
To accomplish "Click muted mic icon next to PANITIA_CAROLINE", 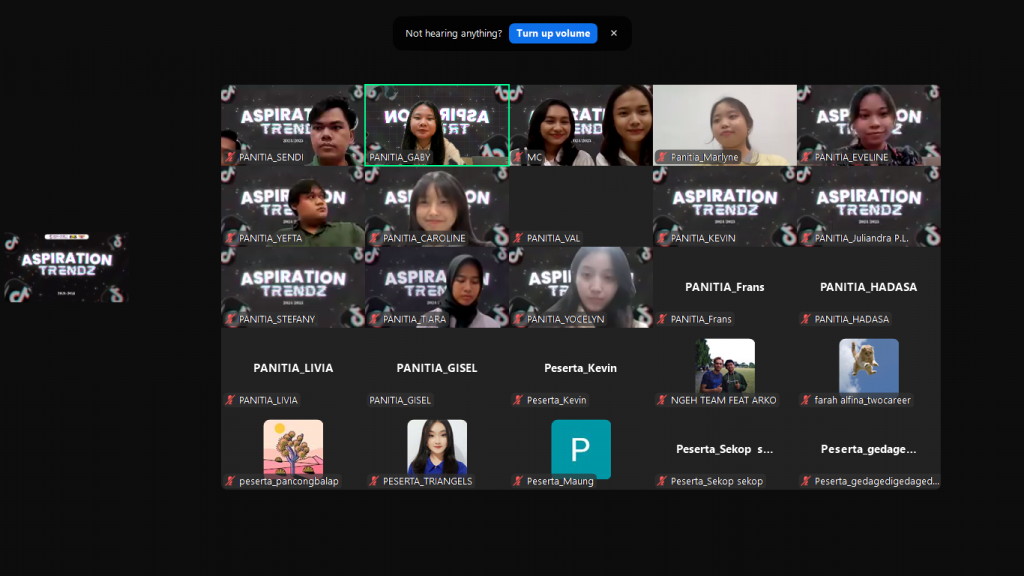I will click(x=374, y=238).
